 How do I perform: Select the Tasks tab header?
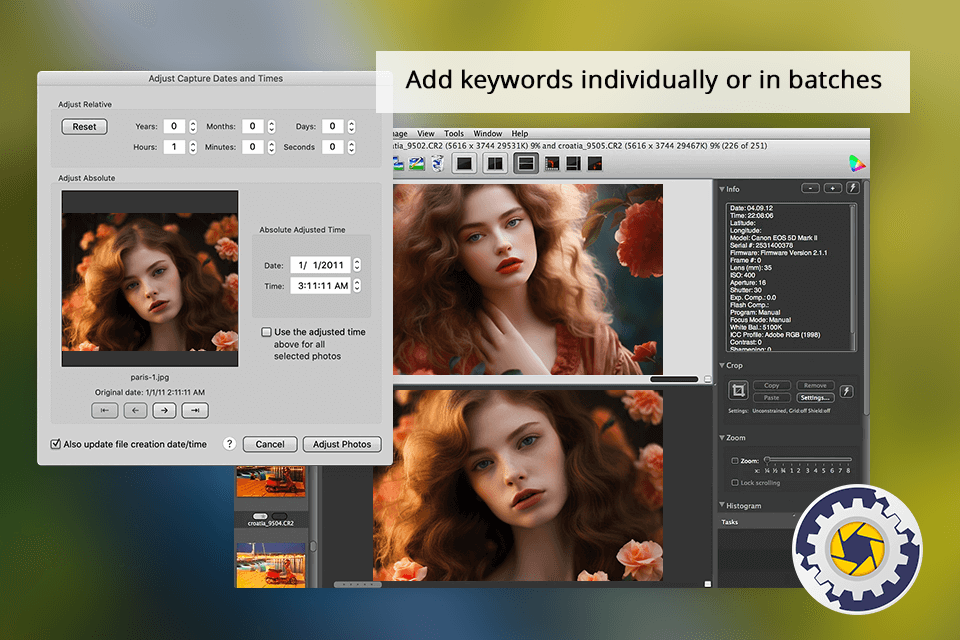point(730,522)
